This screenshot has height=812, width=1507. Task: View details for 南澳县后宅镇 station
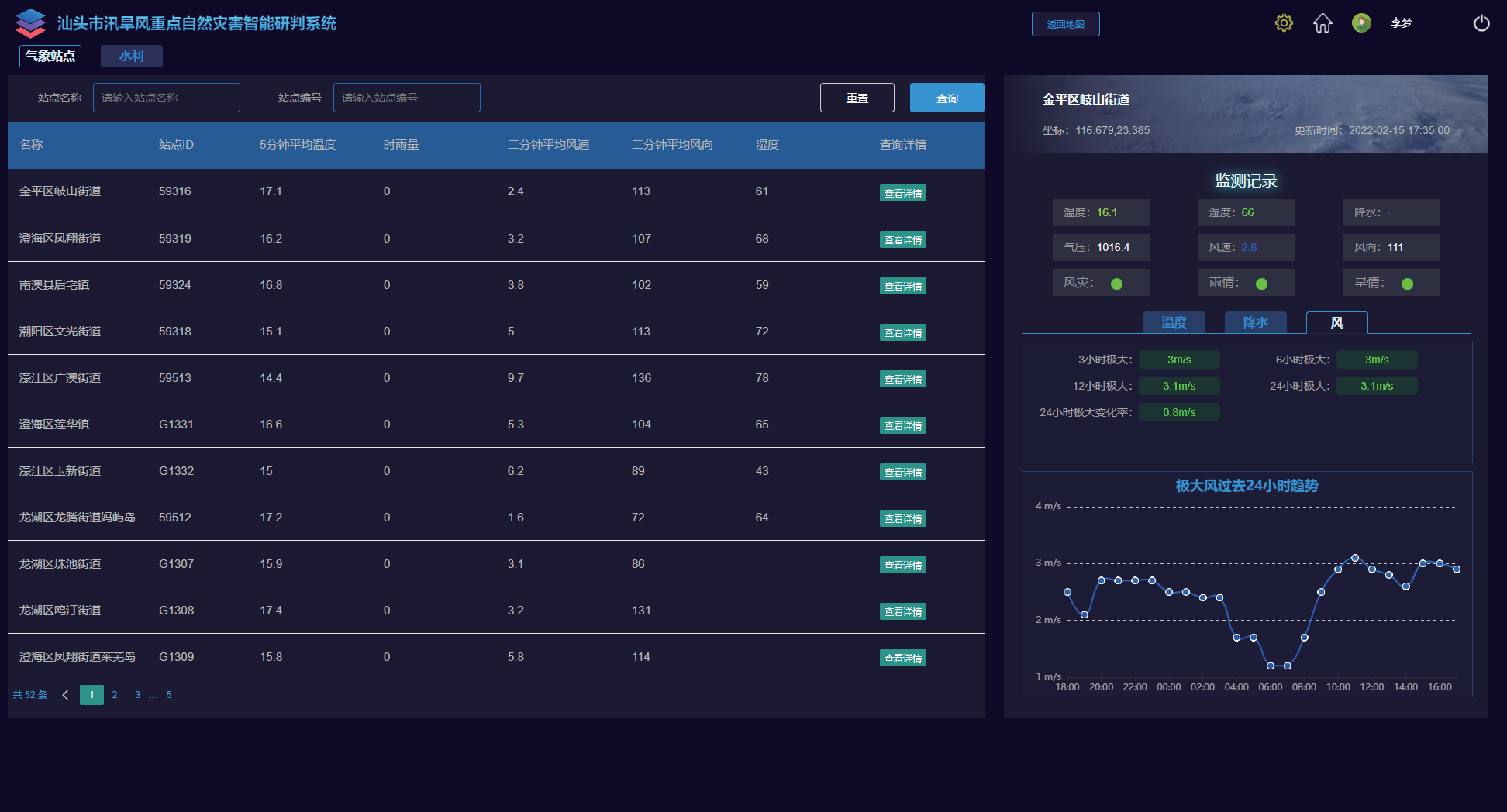(x=902, y=287)
